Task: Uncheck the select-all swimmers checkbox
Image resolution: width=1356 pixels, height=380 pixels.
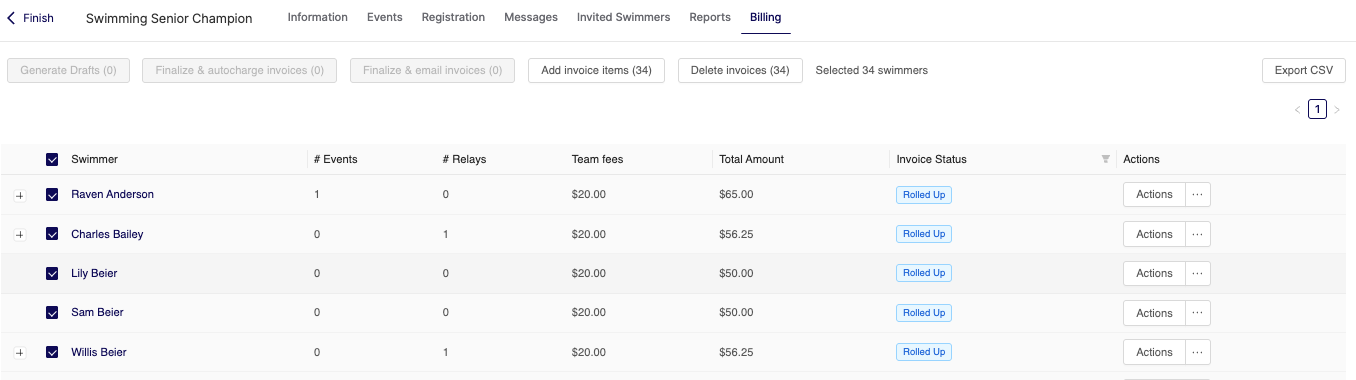Action: [52, 159]
